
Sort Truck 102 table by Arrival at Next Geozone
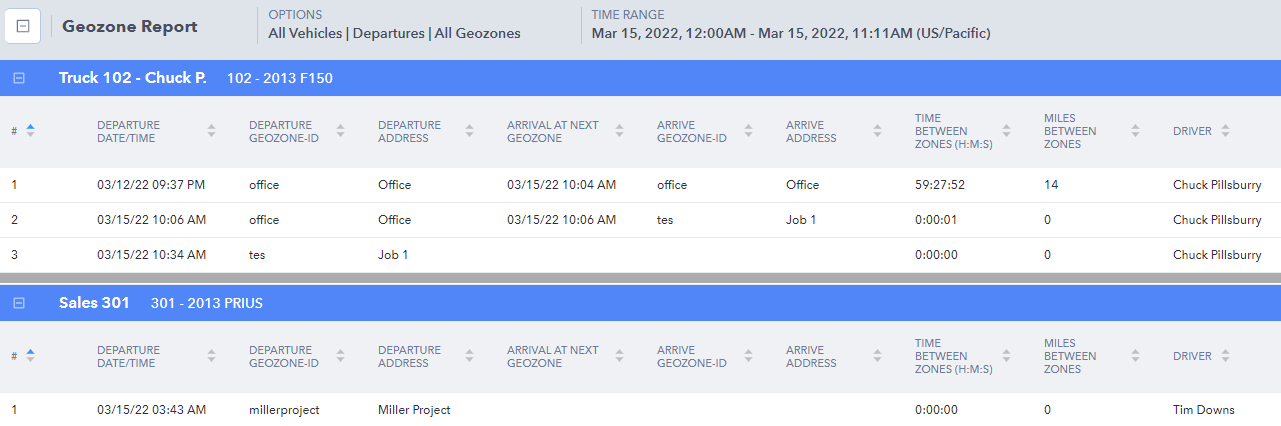(619, 131)
